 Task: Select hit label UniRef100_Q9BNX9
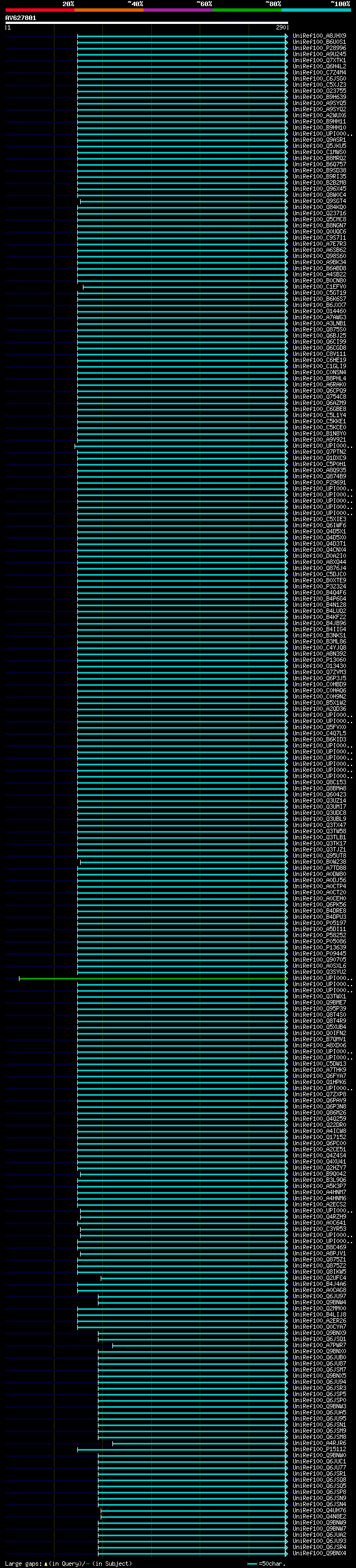[x=319, y=1333]
